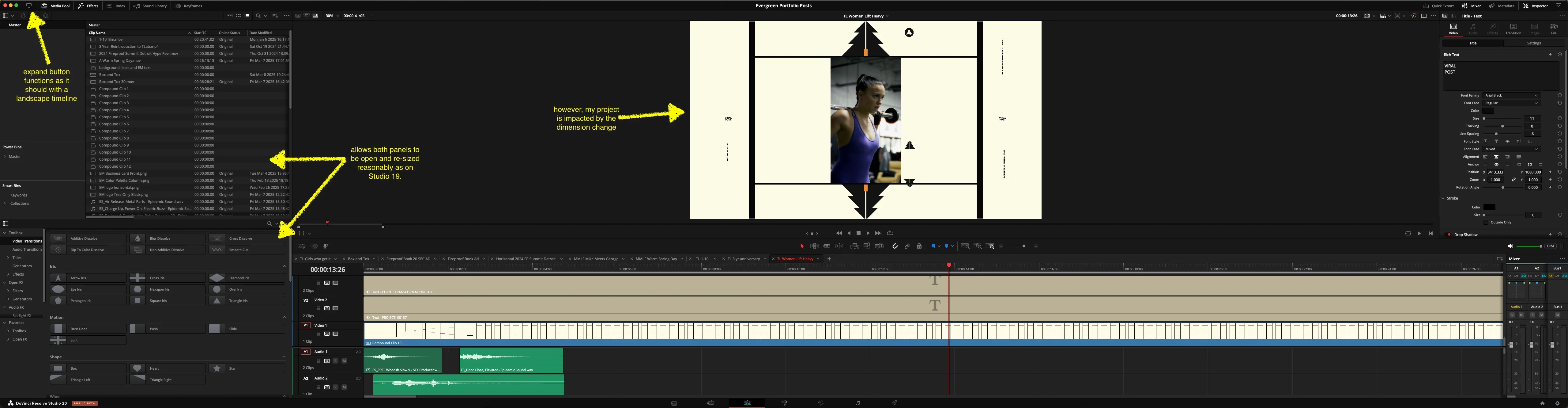
Task: Mute Audio 1 track
Action: 344,361
